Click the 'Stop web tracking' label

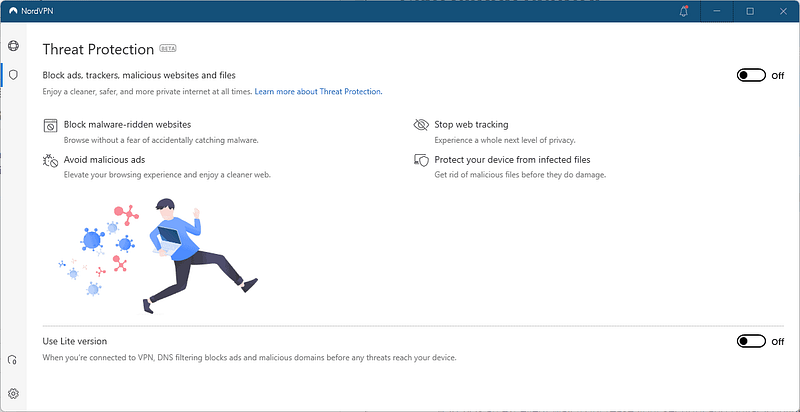tap(471, 124)
